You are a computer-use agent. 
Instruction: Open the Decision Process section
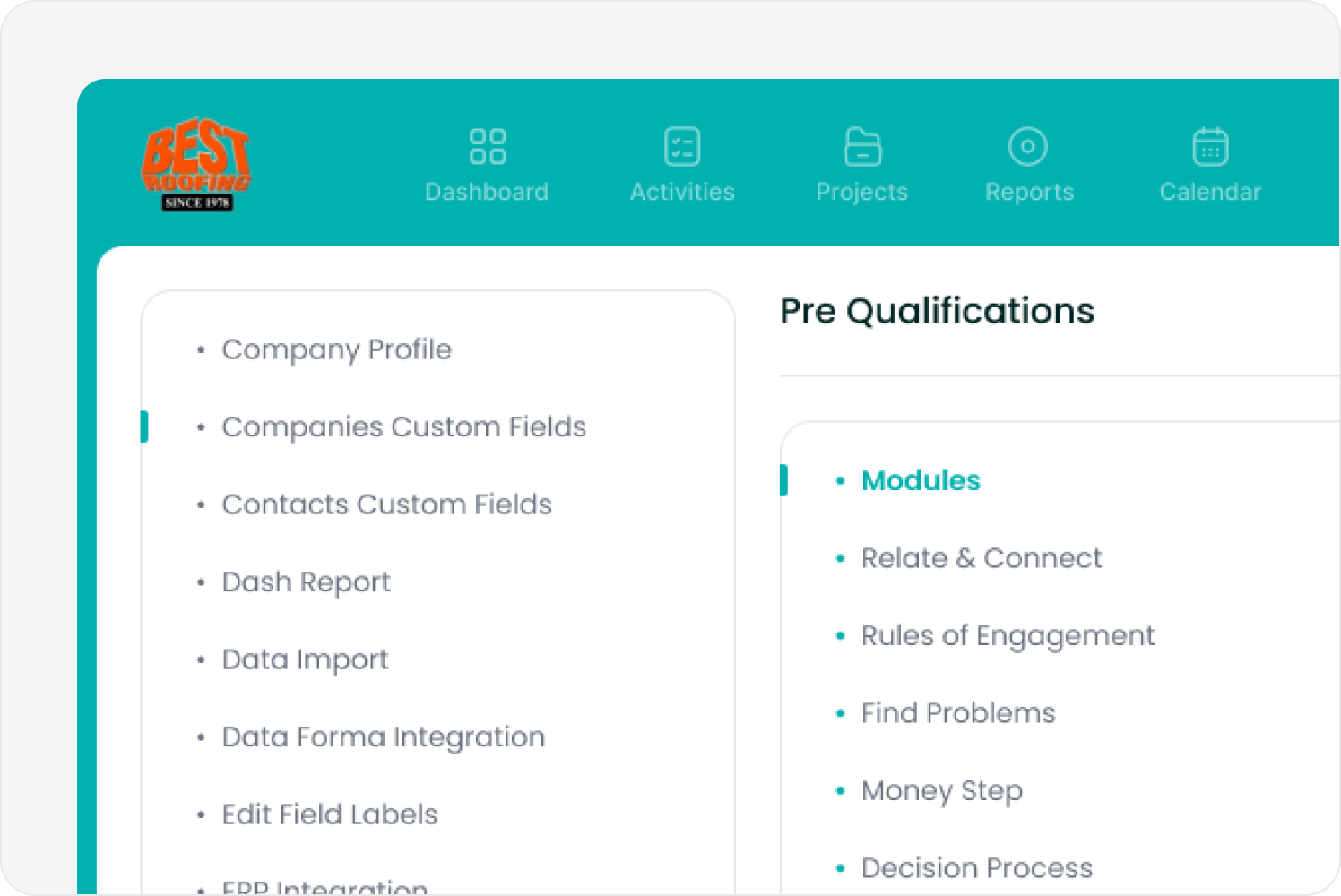977,867
